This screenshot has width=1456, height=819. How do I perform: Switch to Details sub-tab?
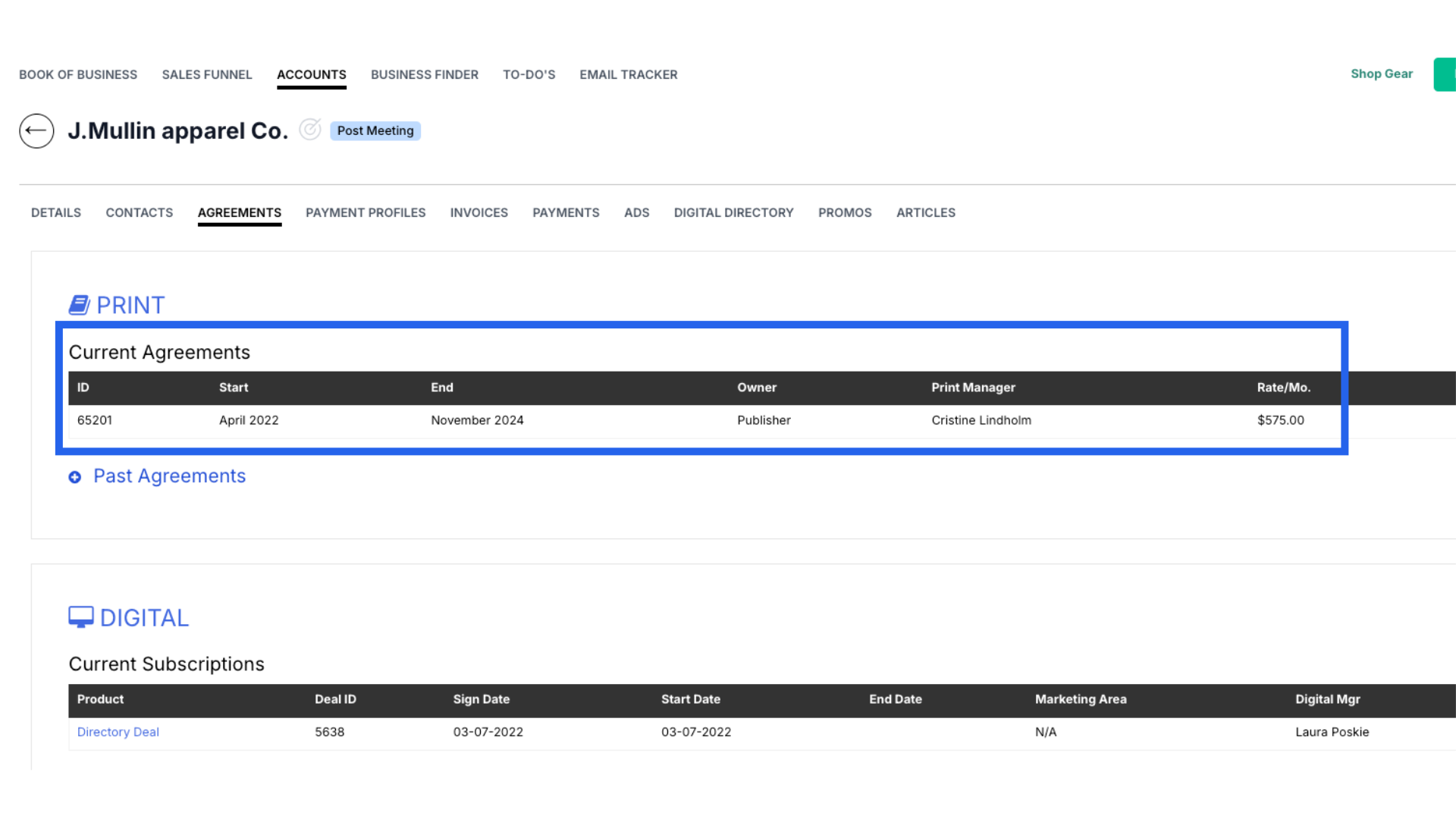click(x=56, y=212)
